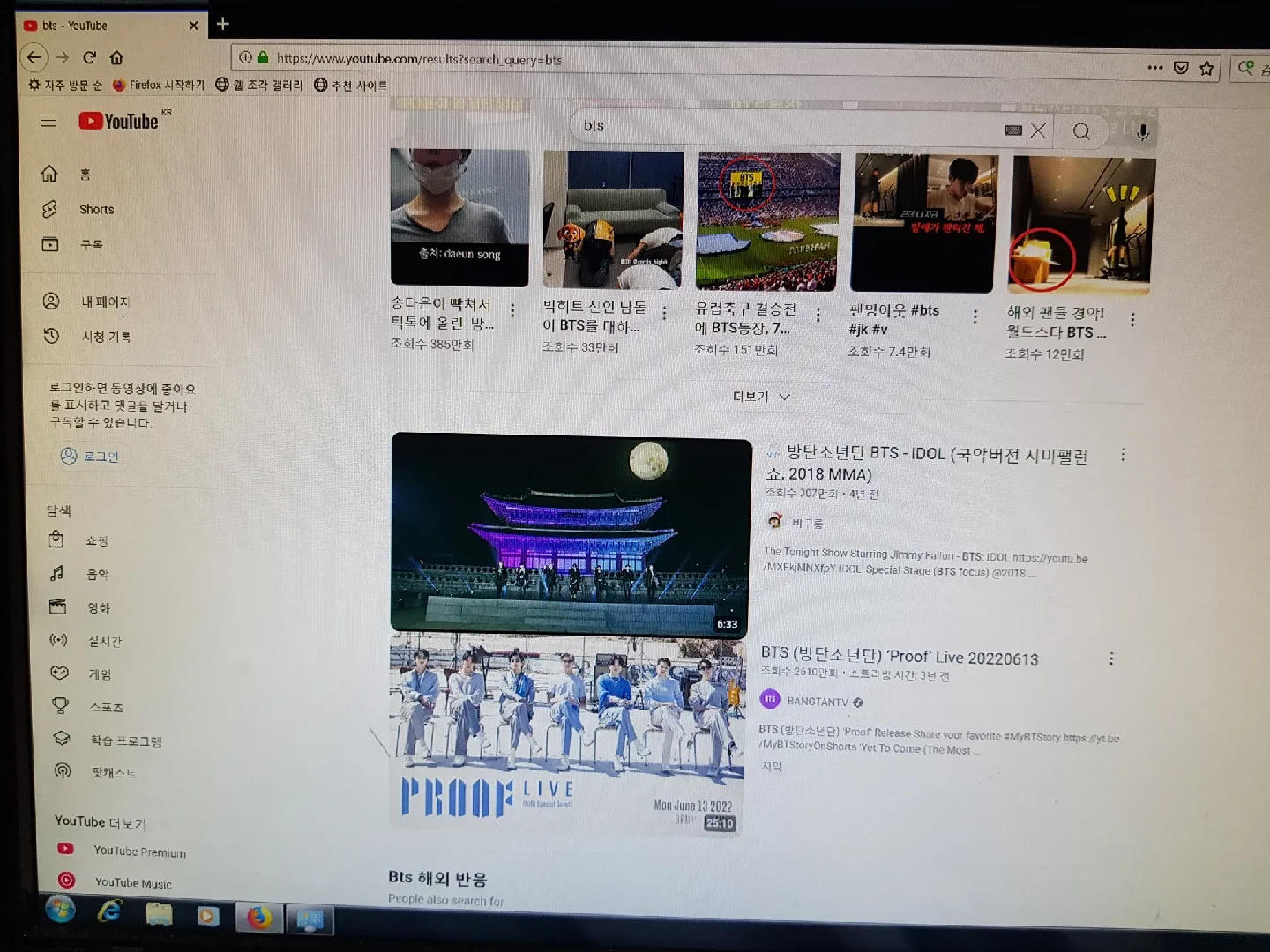Open the BANGTANTV channel link

coord(817,702)
